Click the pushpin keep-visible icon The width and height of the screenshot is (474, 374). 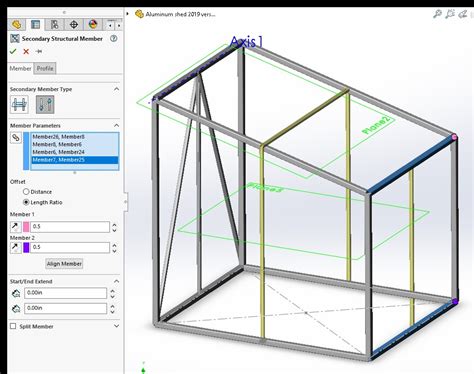click(39, 51)
